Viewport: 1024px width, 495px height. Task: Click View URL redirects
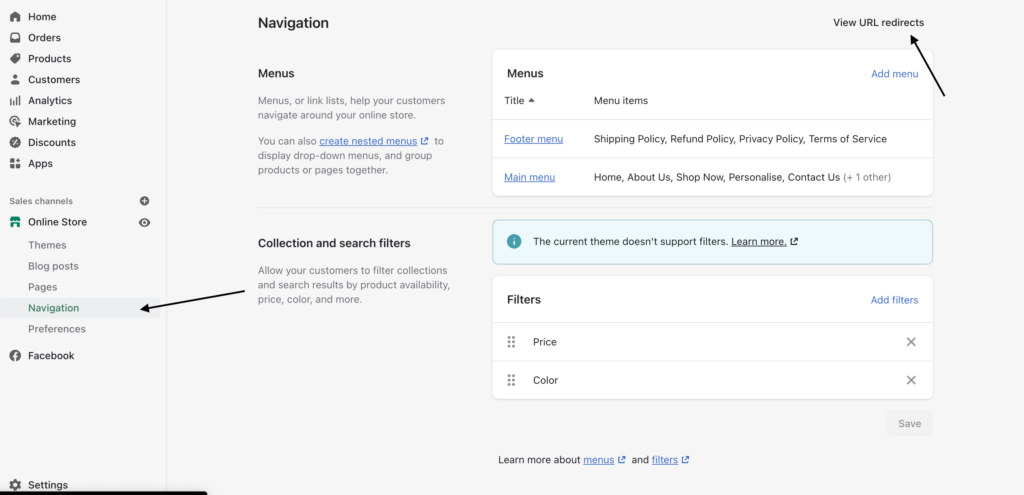[x=878, y=22]
